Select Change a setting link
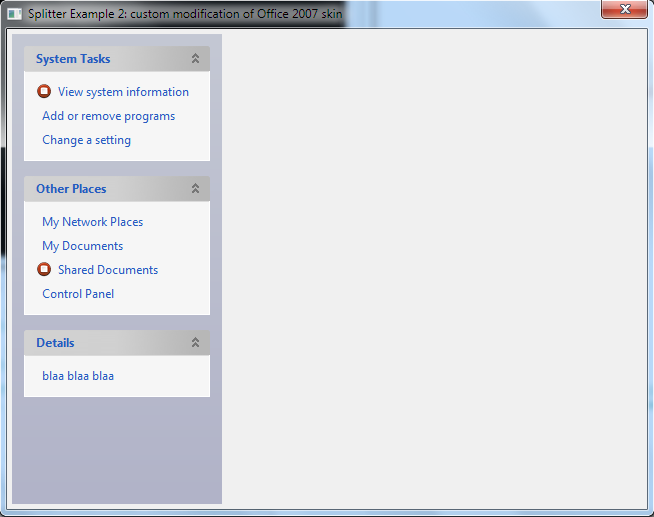The width and height of the screenshot is (654, 517). pos(86,140)
